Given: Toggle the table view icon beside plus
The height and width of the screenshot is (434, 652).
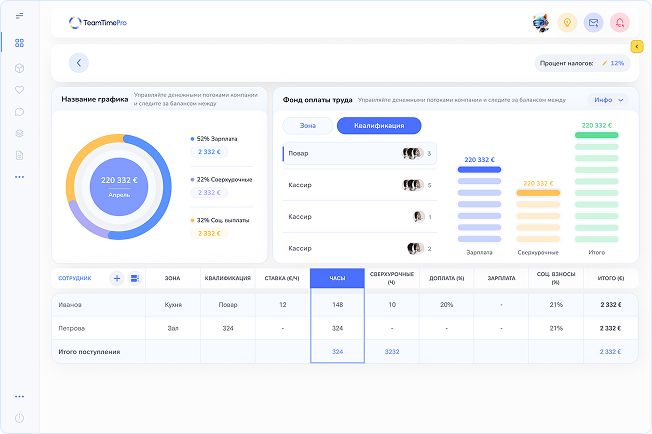Looking at the screenshot, I should tap(135, 278).
